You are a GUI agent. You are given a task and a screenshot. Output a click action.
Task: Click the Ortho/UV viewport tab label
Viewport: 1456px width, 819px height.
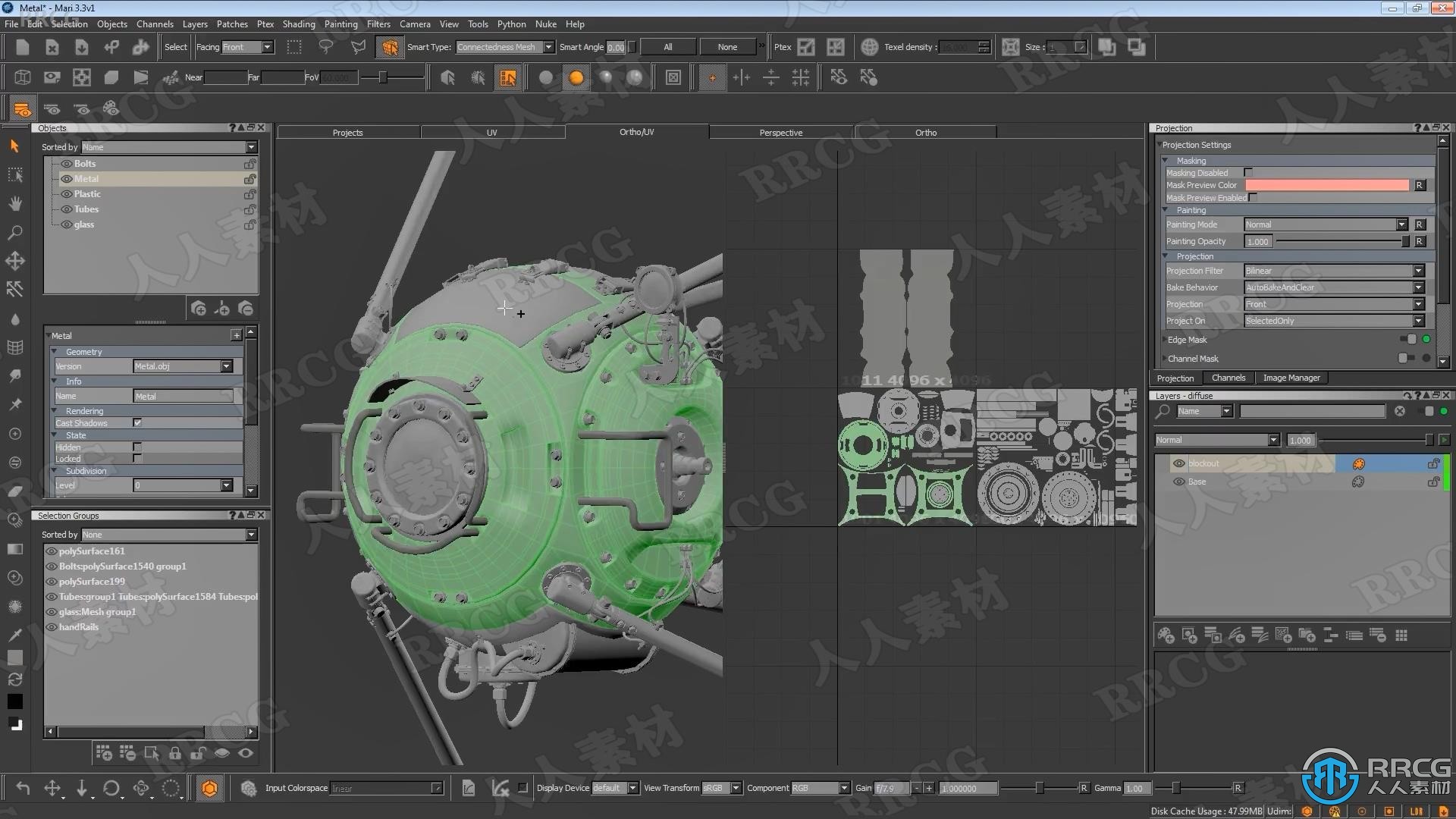tap(636, 131)
